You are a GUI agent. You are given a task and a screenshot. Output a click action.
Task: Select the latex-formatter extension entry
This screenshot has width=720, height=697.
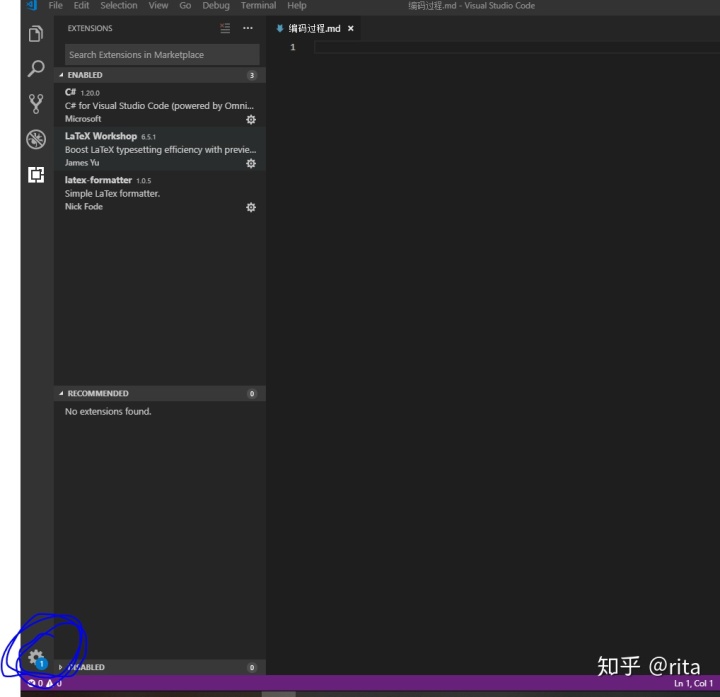pos(160,193)
